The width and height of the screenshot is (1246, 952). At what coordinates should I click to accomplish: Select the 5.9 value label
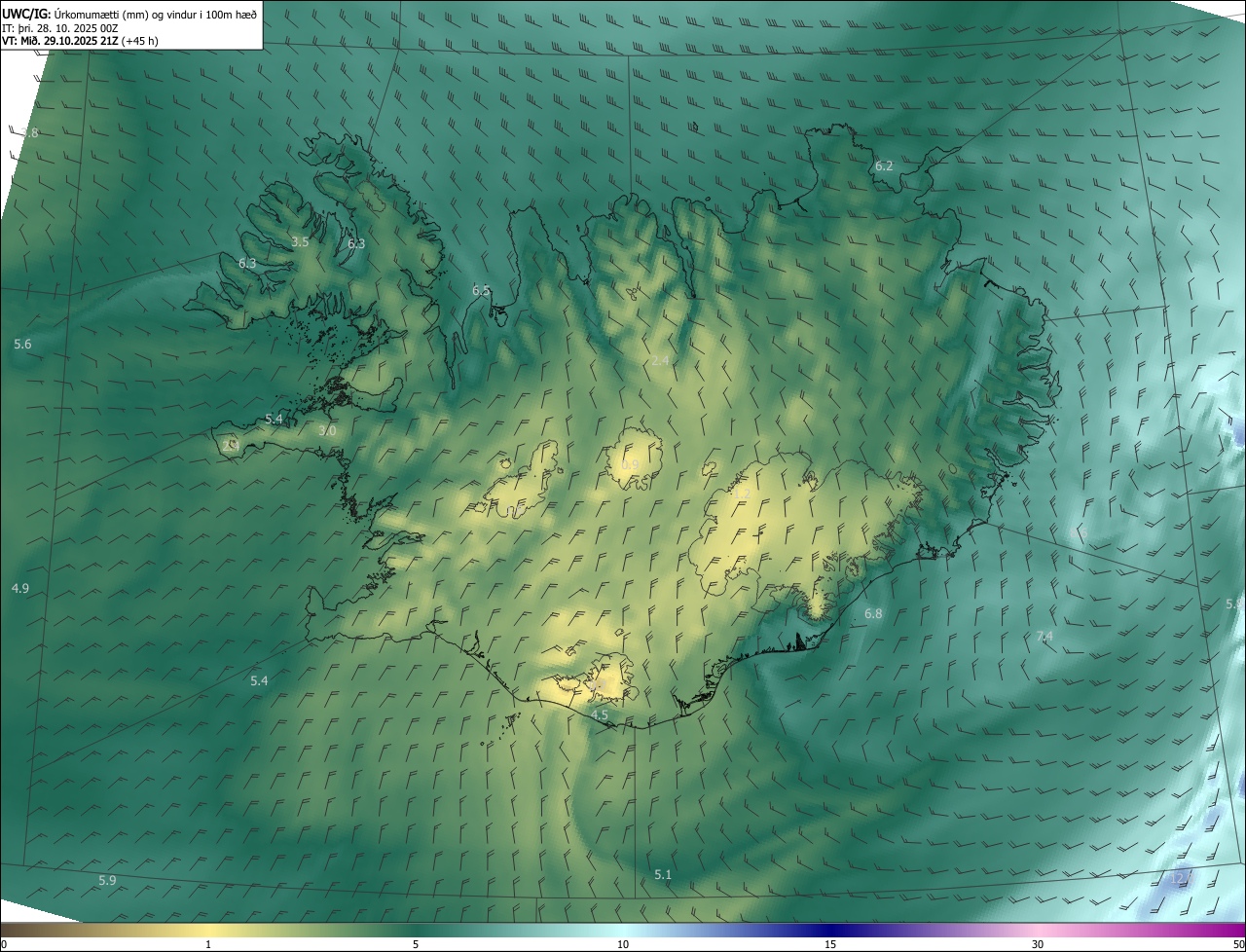click(x=107, y=880)
